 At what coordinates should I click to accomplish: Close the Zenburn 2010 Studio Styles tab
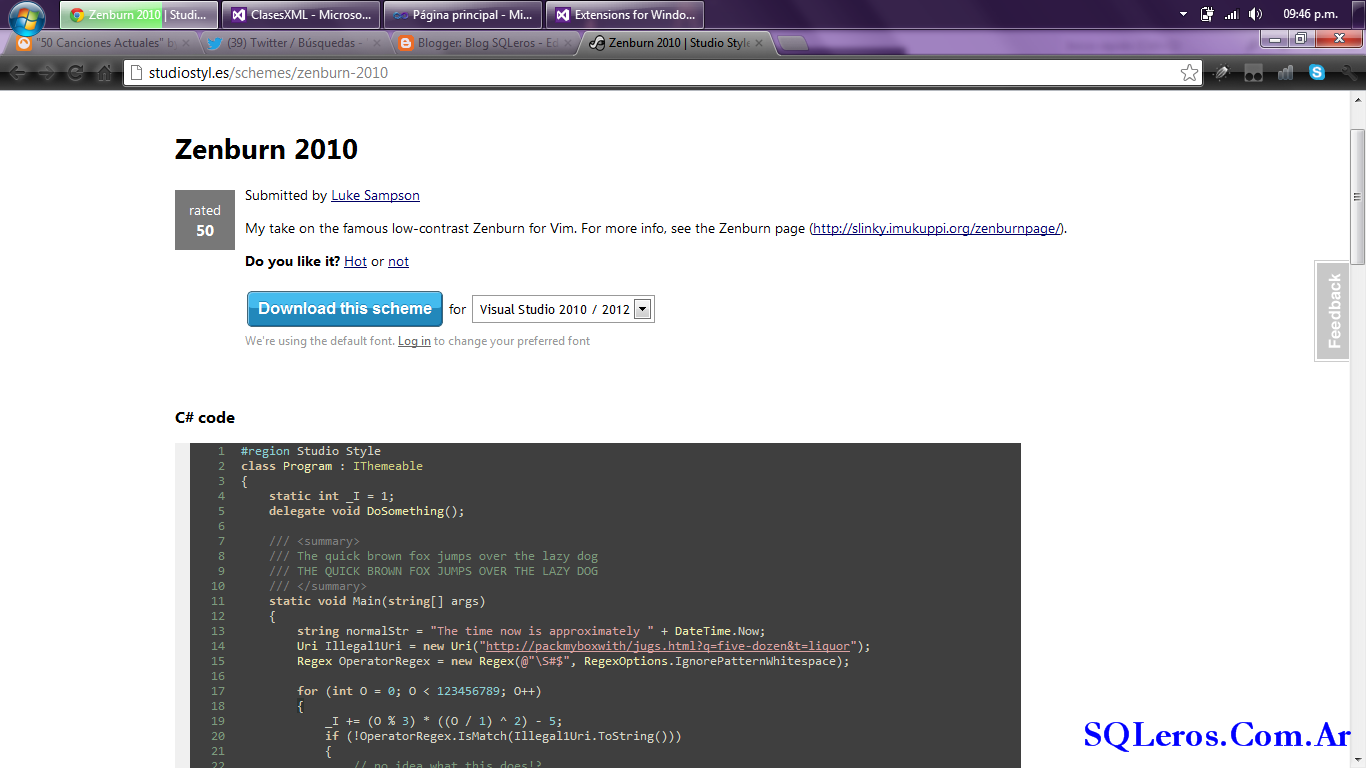click(758, 43)
